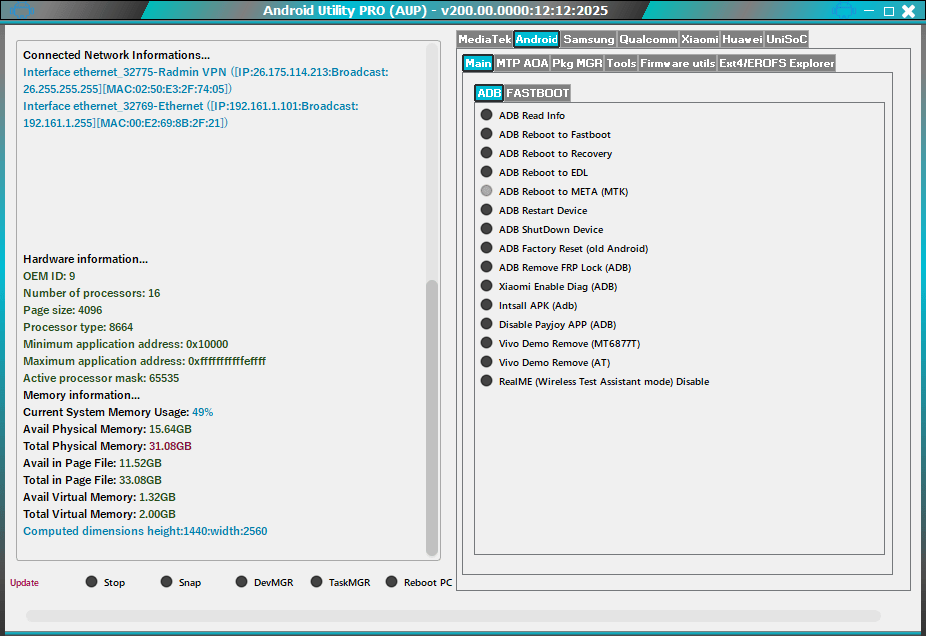
Task: Open the Tools sub-tab
Action: coord(621,63)
